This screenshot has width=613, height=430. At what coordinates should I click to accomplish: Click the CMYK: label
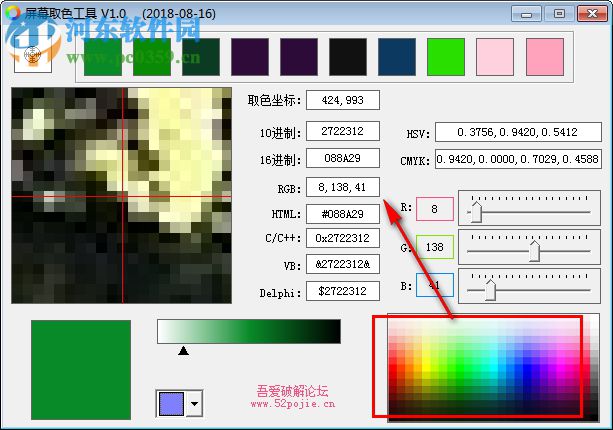point(415,161)
